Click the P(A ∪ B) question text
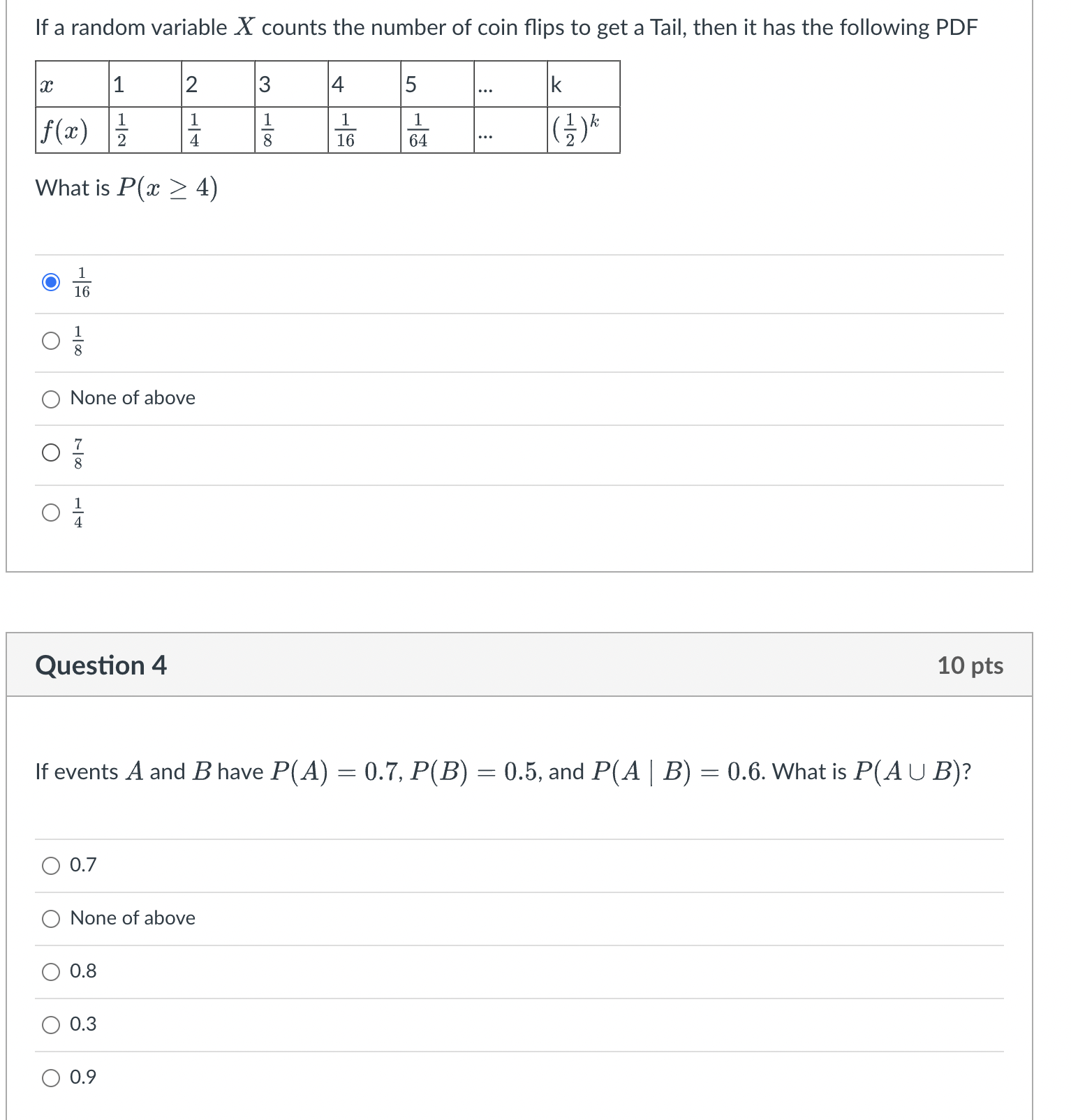The width and height of the screenshot is (1071, 1120). pos(503,770)
